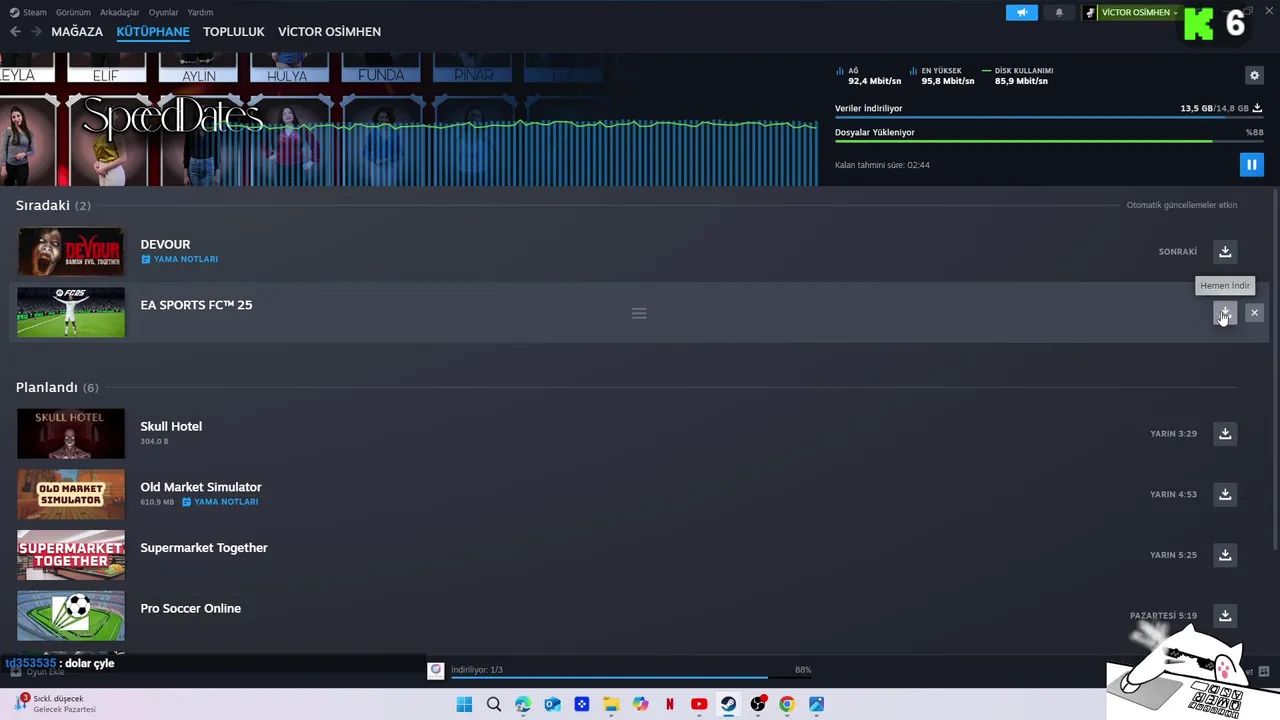Open Windows taskbar search

494,704
